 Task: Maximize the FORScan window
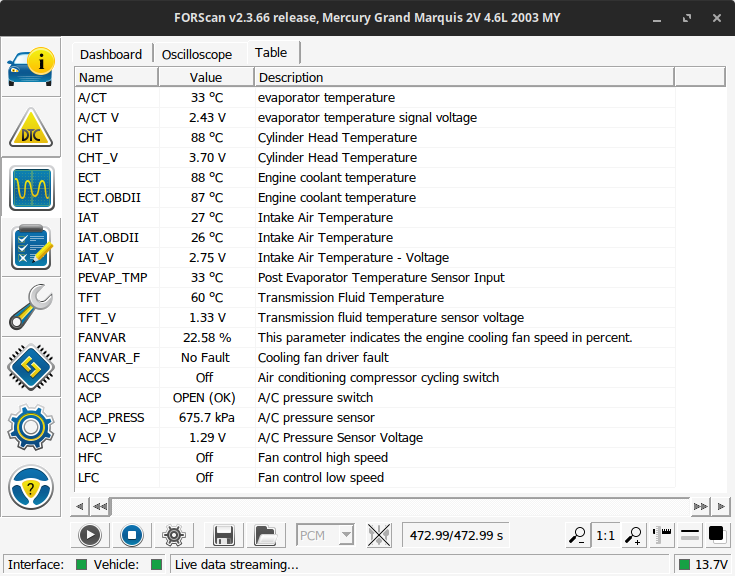[687, 18]
